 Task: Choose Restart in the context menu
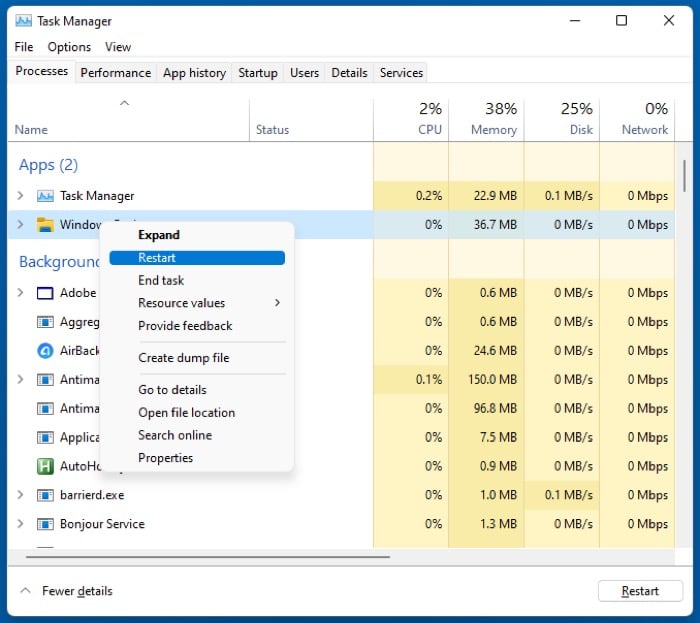click(x=197, y=258)
